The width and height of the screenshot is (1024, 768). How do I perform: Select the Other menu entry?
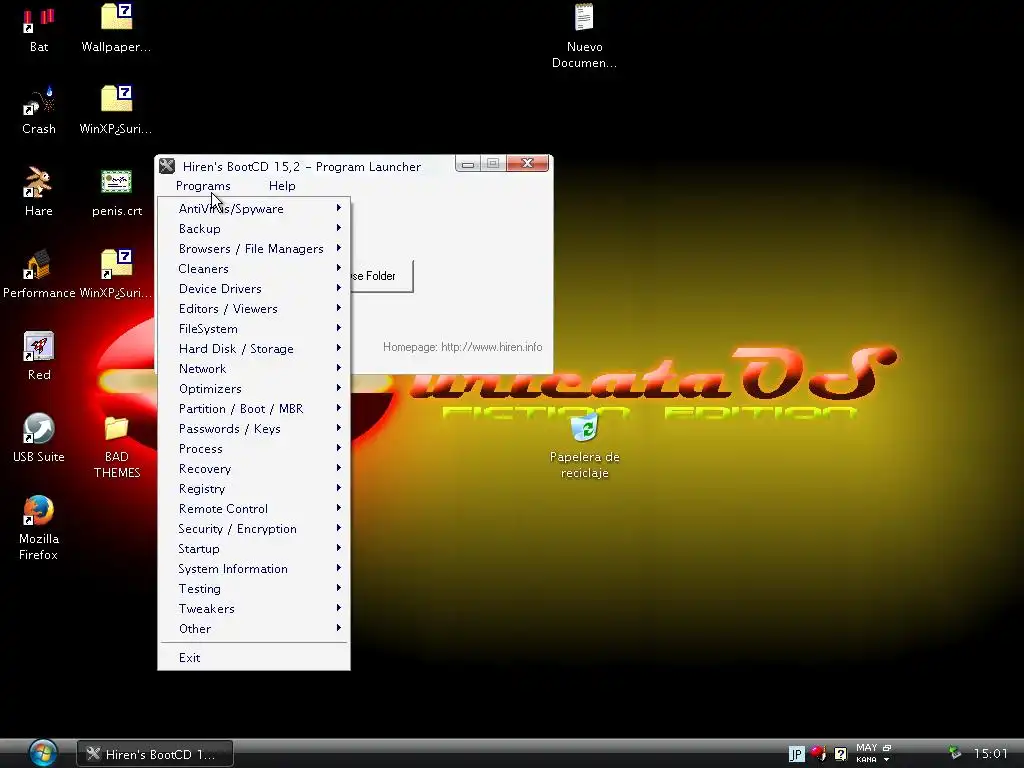point(254,628)
